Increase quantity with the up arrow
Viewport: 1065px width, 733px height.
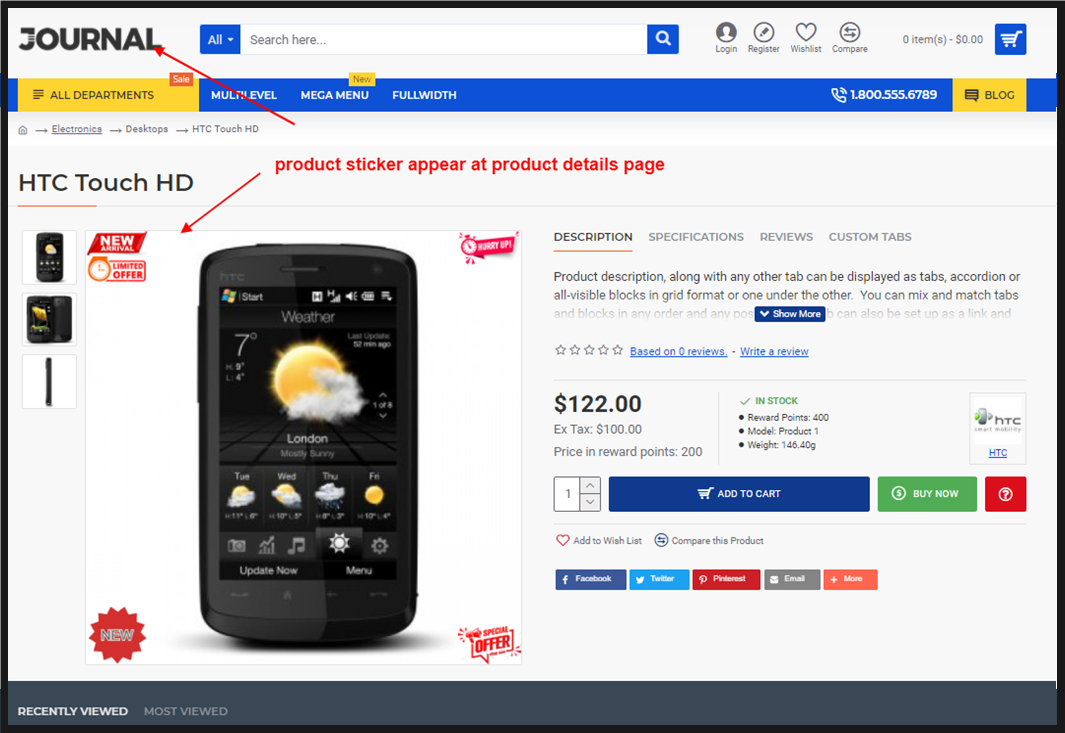(x=590, y=485)
